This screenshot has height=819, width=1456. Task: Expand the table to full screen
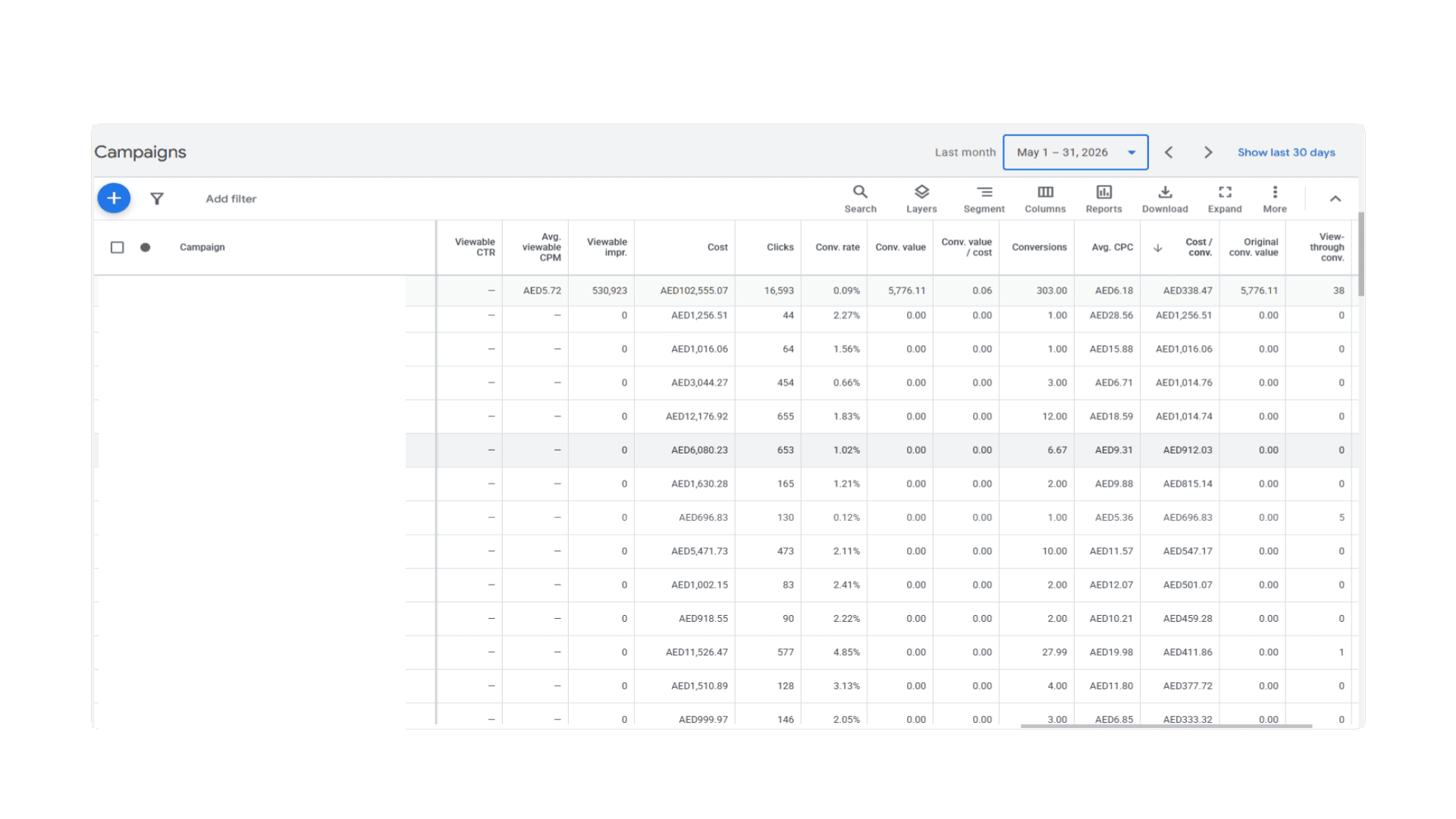1225,199
